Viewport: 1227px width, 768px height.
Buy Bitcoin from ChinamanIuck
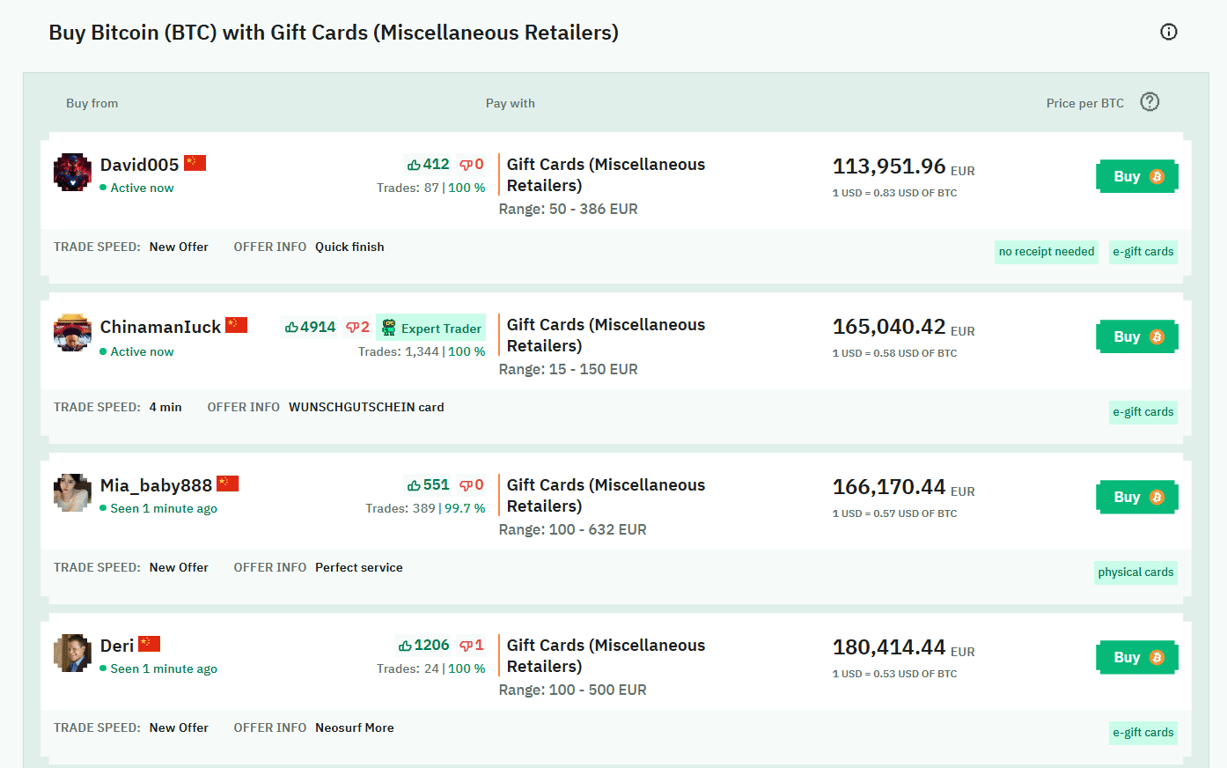(x=1137, y=337)
